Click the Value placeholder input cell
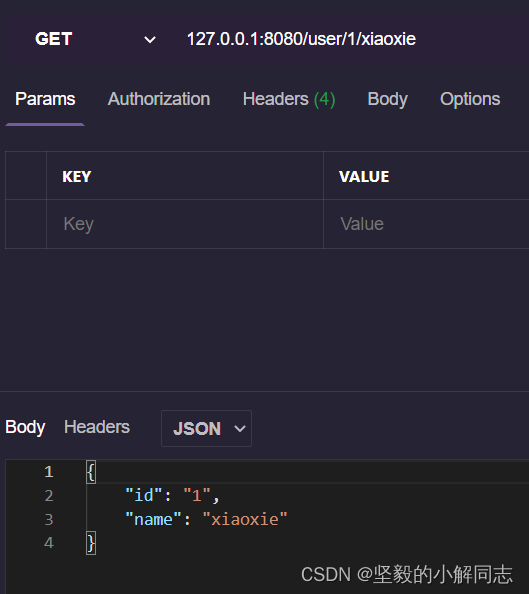This screenshot has width=529, height=594. [426, 224]
